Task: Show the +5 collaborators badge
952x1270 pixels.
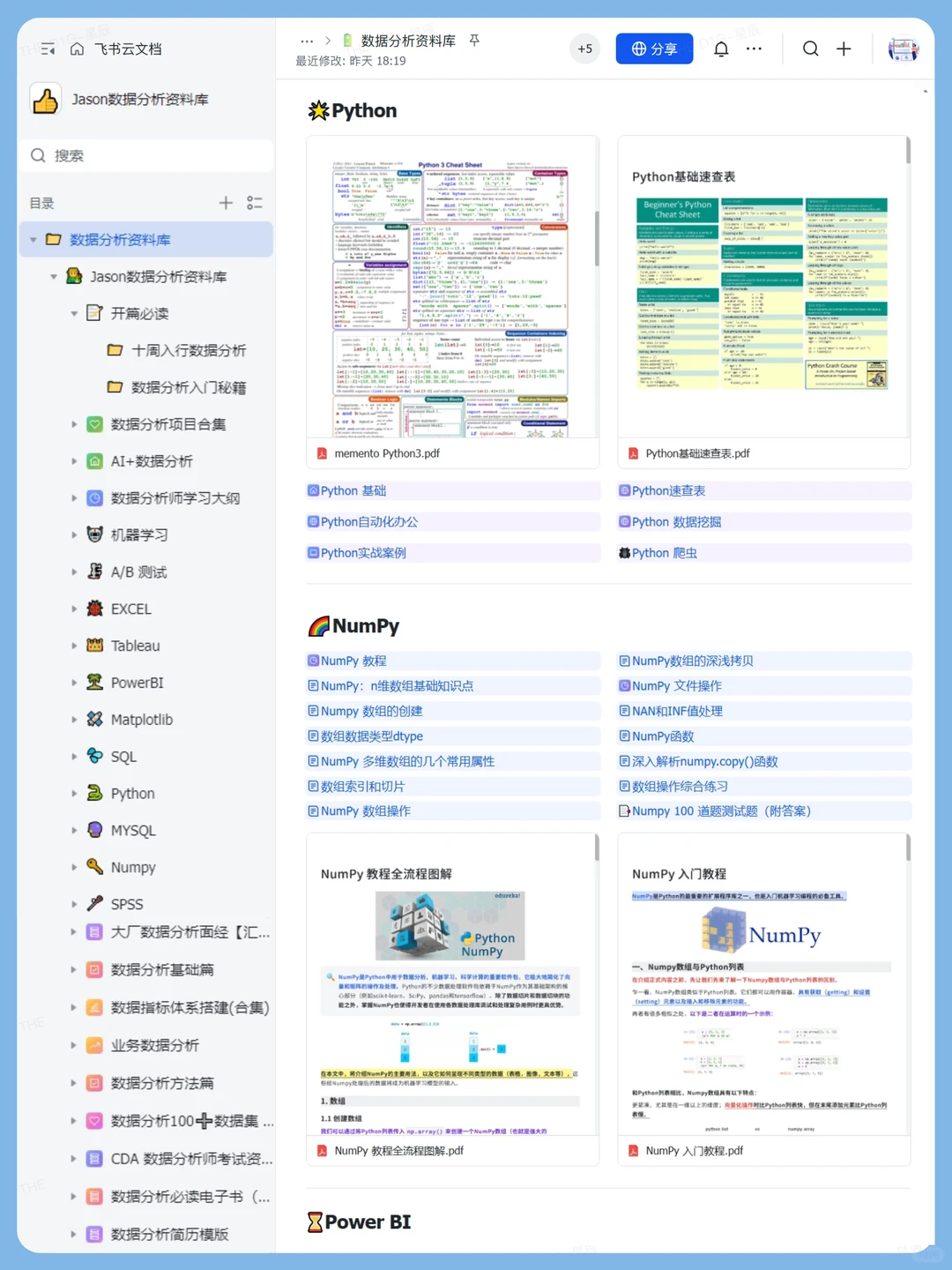Action: pos(585,49)
